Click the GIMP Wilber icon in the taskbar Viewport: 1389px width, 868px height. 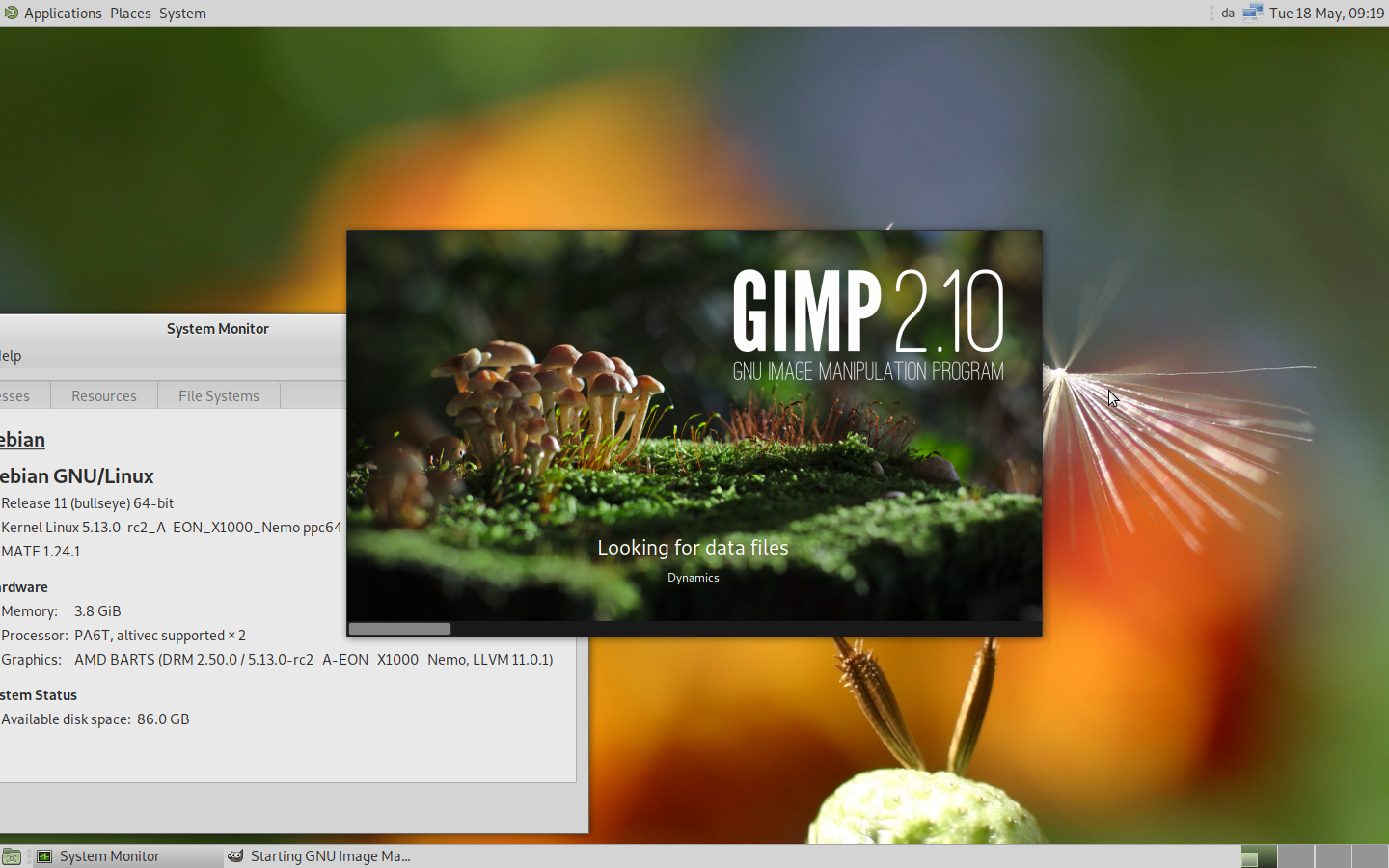coord(235,856)
